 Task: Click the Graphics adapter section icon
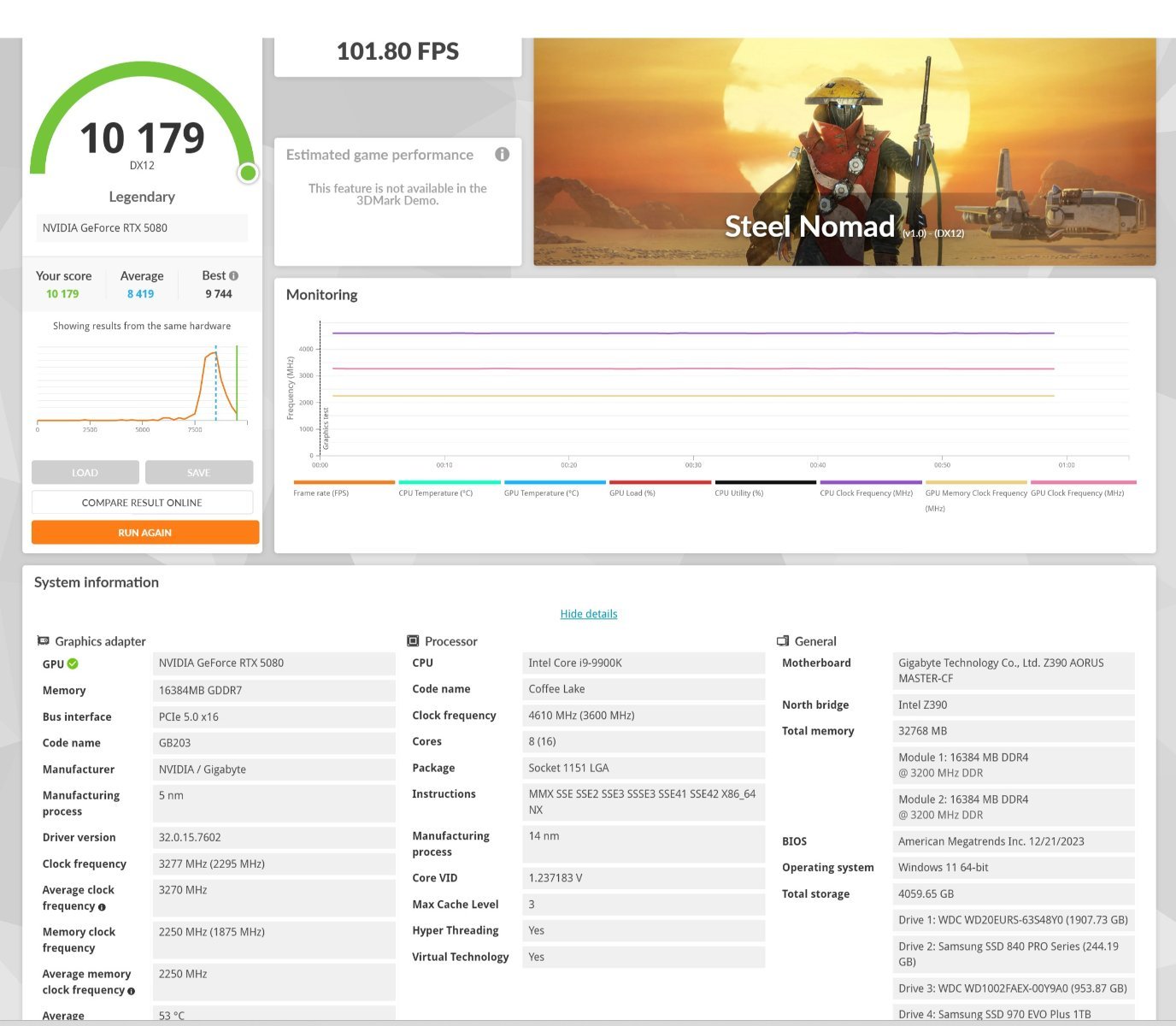click(43, 640)
